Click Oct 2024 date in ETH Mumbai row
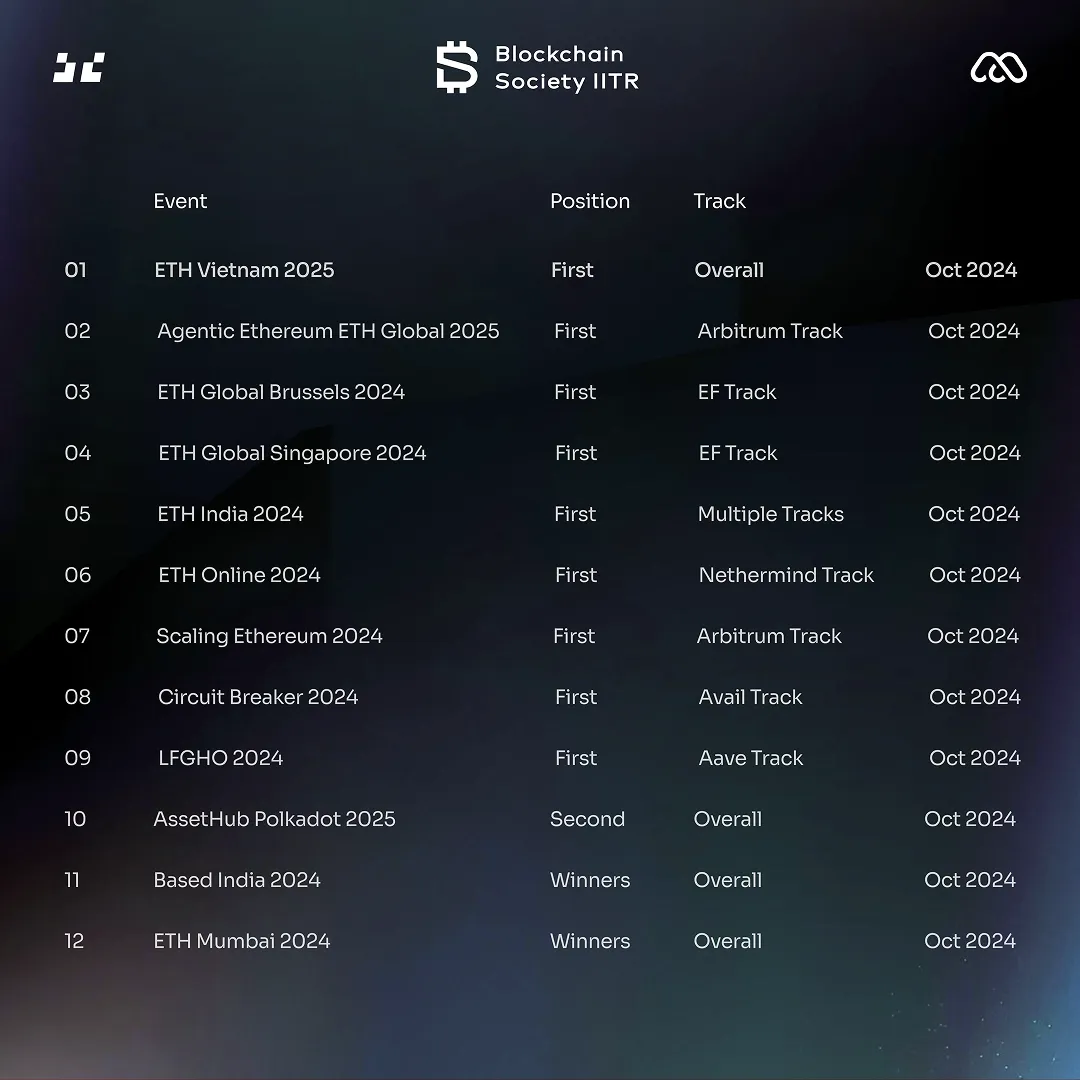This screenshot has width=1080, height=1080. click(x=969, y=941)
